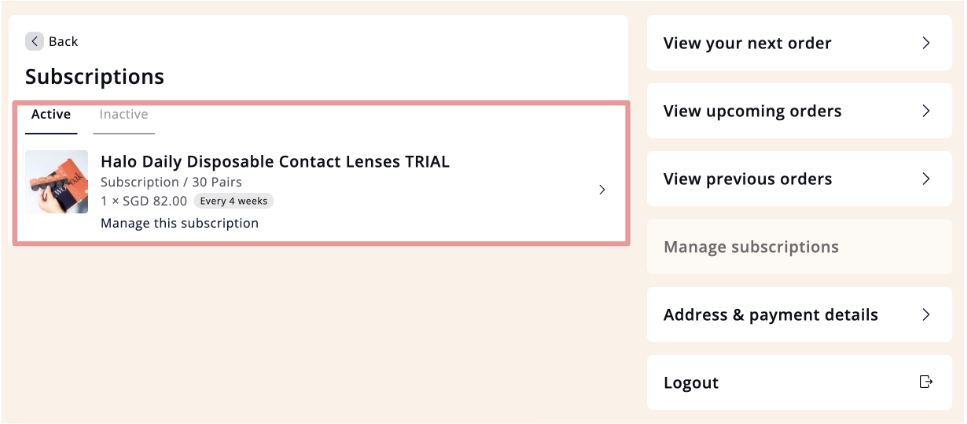
Task: Open the Halo lenses subscription chevron
Action: [x=603, y=190]
